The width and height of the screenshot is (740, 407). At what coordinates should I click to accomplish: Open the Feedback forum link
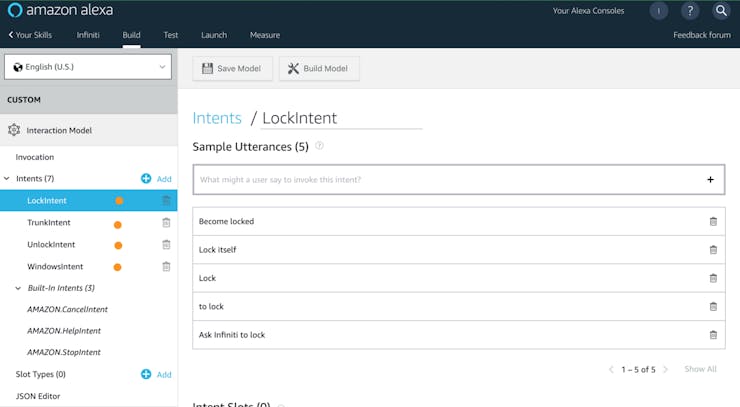(x=702, y=35)
